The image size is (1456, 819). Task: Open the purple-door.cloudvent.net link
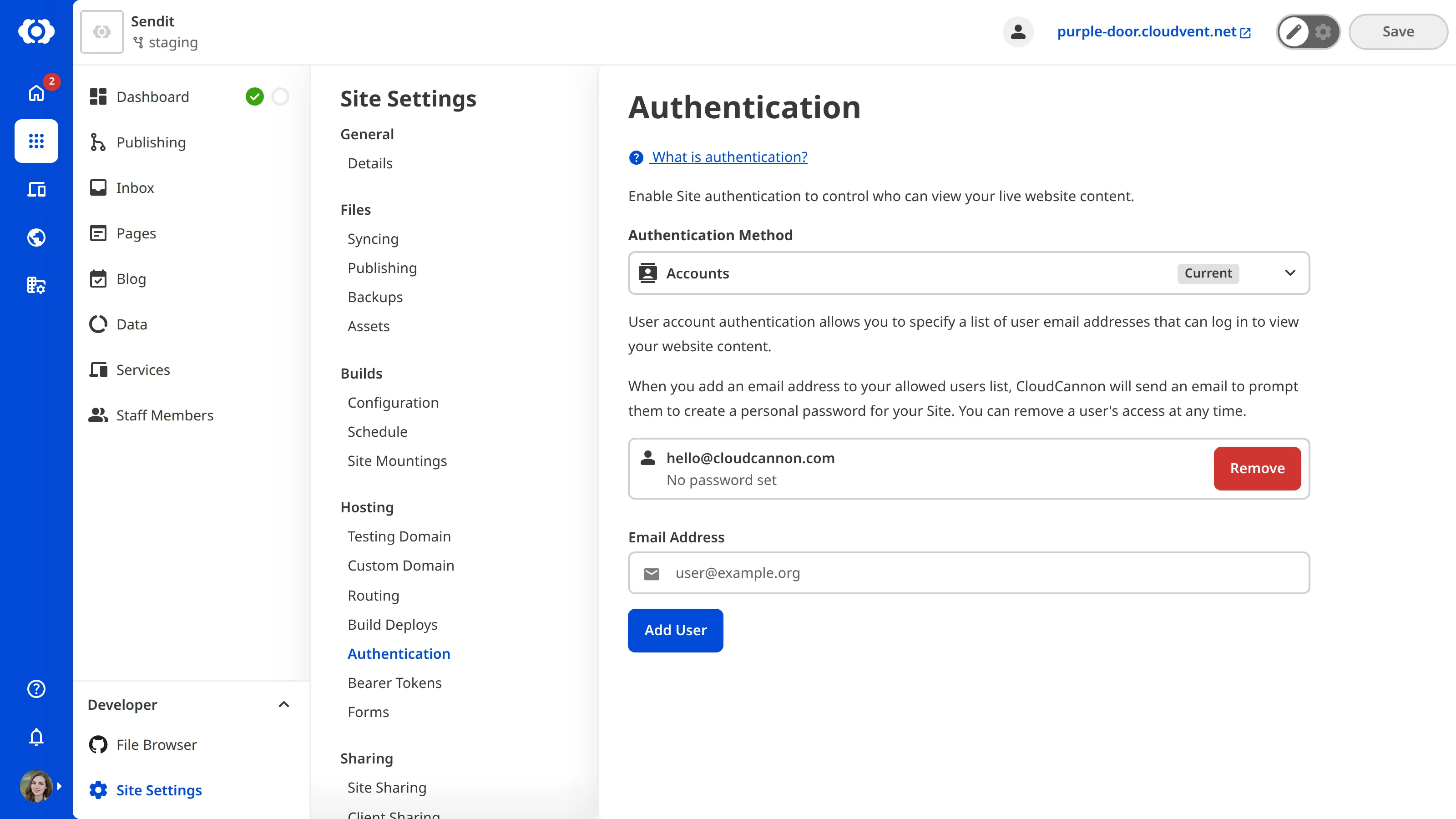click(x=1153, y=32)
